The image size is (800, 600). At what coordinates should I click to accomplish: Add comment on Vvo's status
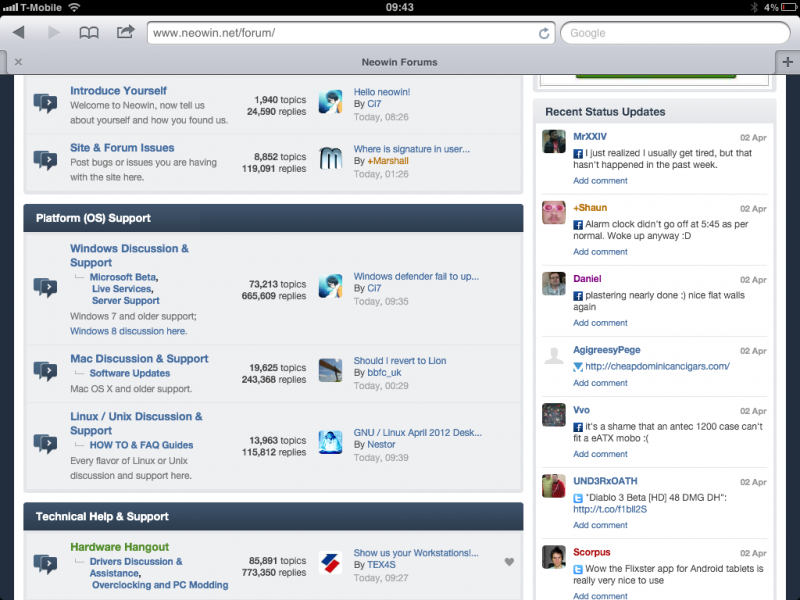[600, 454]
